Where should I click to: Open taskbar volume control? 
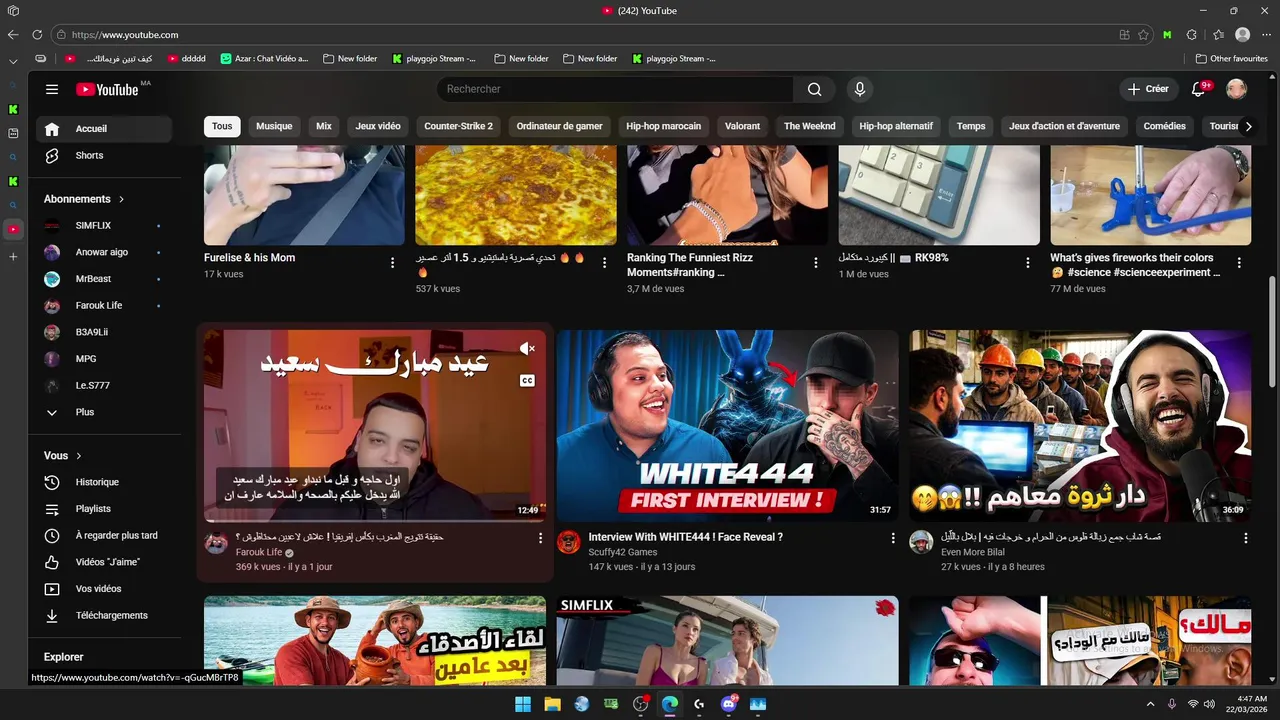pyautogui.click(x=1209, y=704)
